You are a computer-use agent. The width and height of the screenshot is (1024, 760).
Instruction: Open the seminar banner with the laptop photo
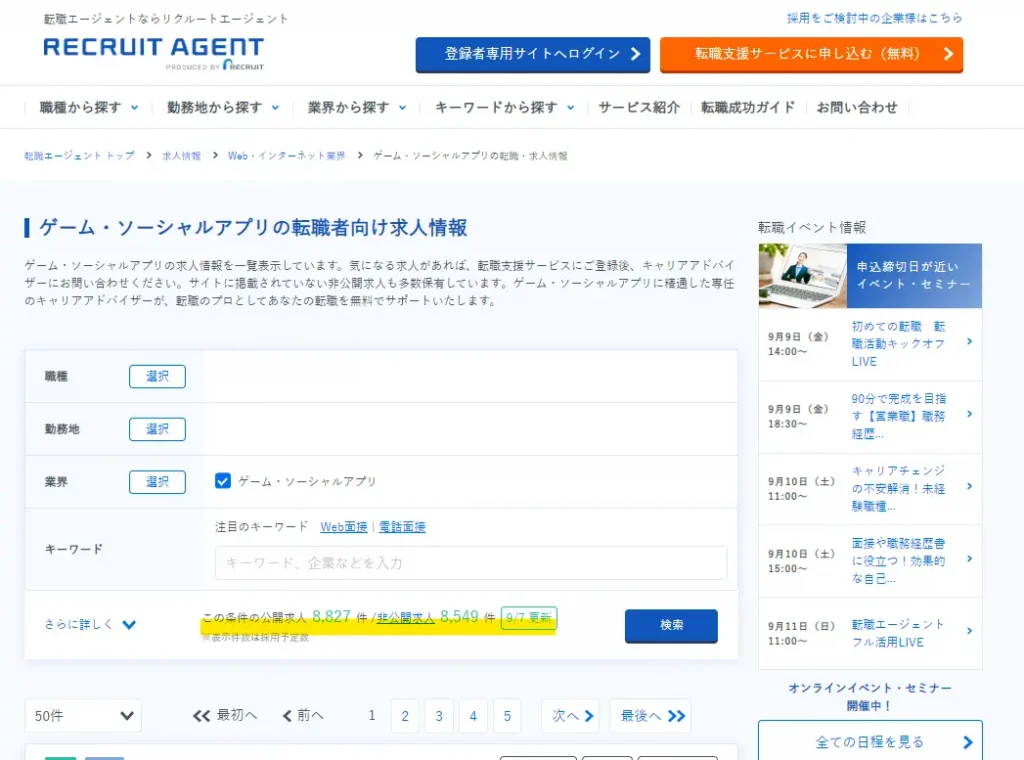pyautogui.click(x=870, y=276)
